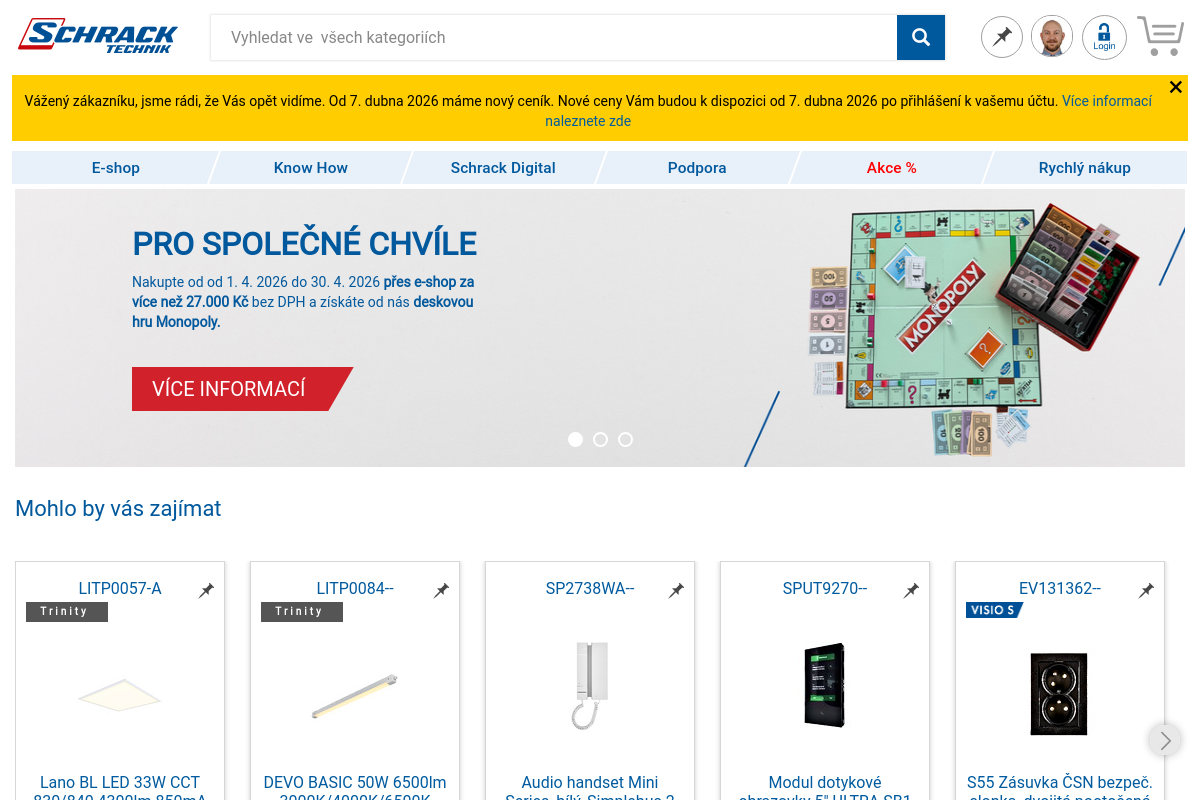Close the yellow price list notice
Image resolution: width=1200 pixels, height=800 pixels.
(x=1176, y=87)
